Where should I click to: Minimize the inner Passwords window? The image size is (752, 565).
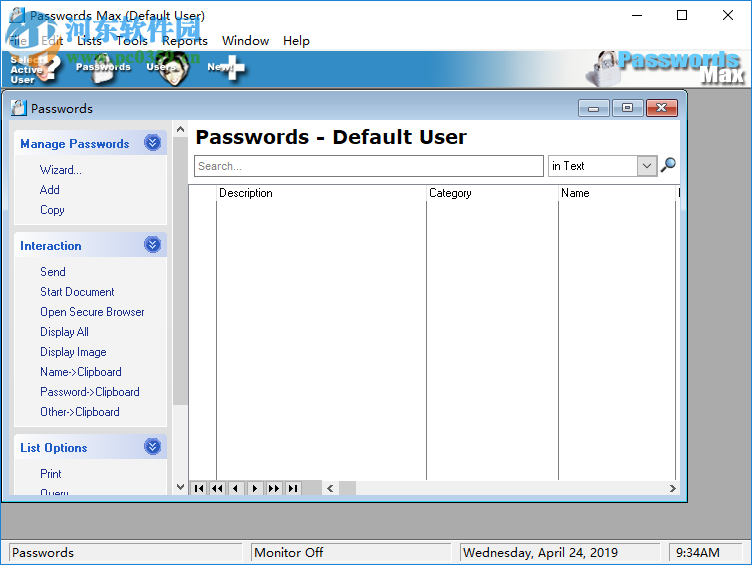click(x=593, y=108)
